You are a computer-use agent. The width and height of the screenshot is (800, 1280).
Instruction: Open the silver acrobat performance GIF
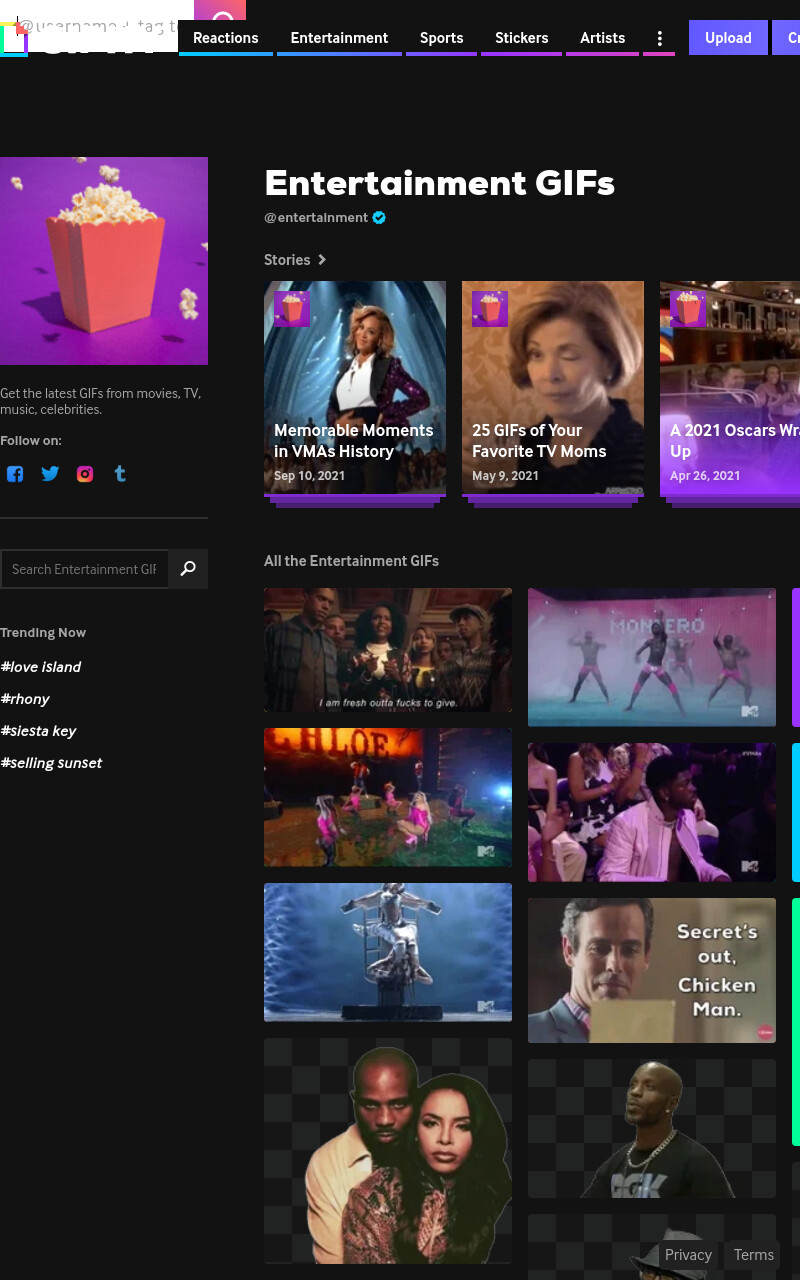pyautogui.click(x=388, y=952)
